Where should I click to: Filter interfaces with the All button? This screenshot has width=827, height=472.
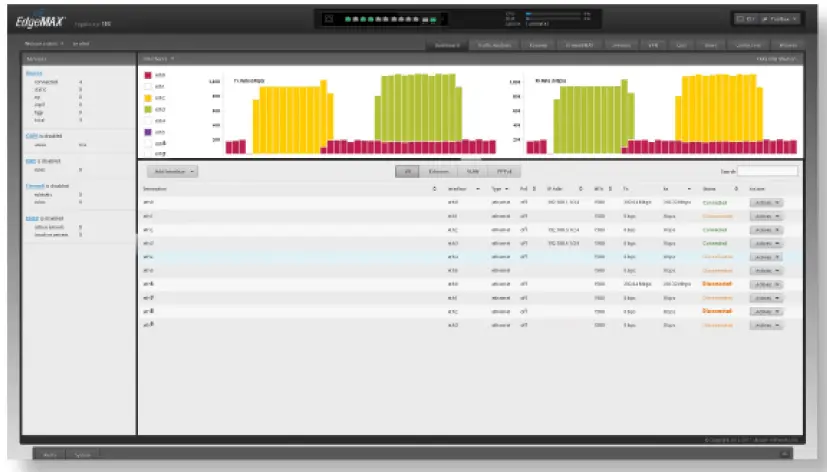click(407, 171)
